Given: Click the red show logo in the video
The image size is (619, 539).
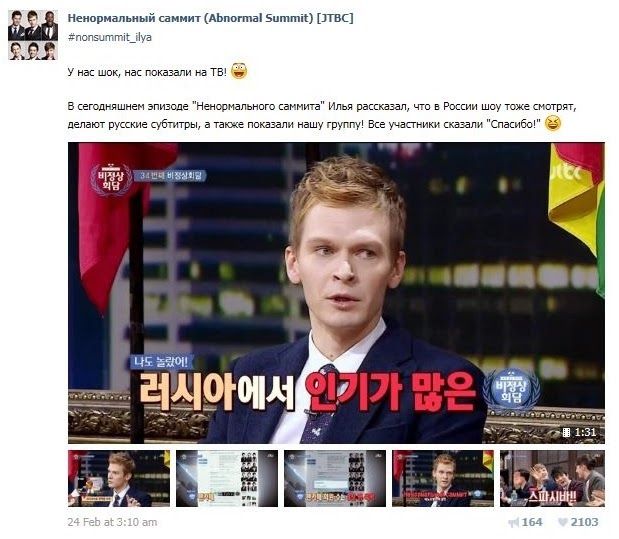Looking at the screenshot, I should tap(111, 180).
